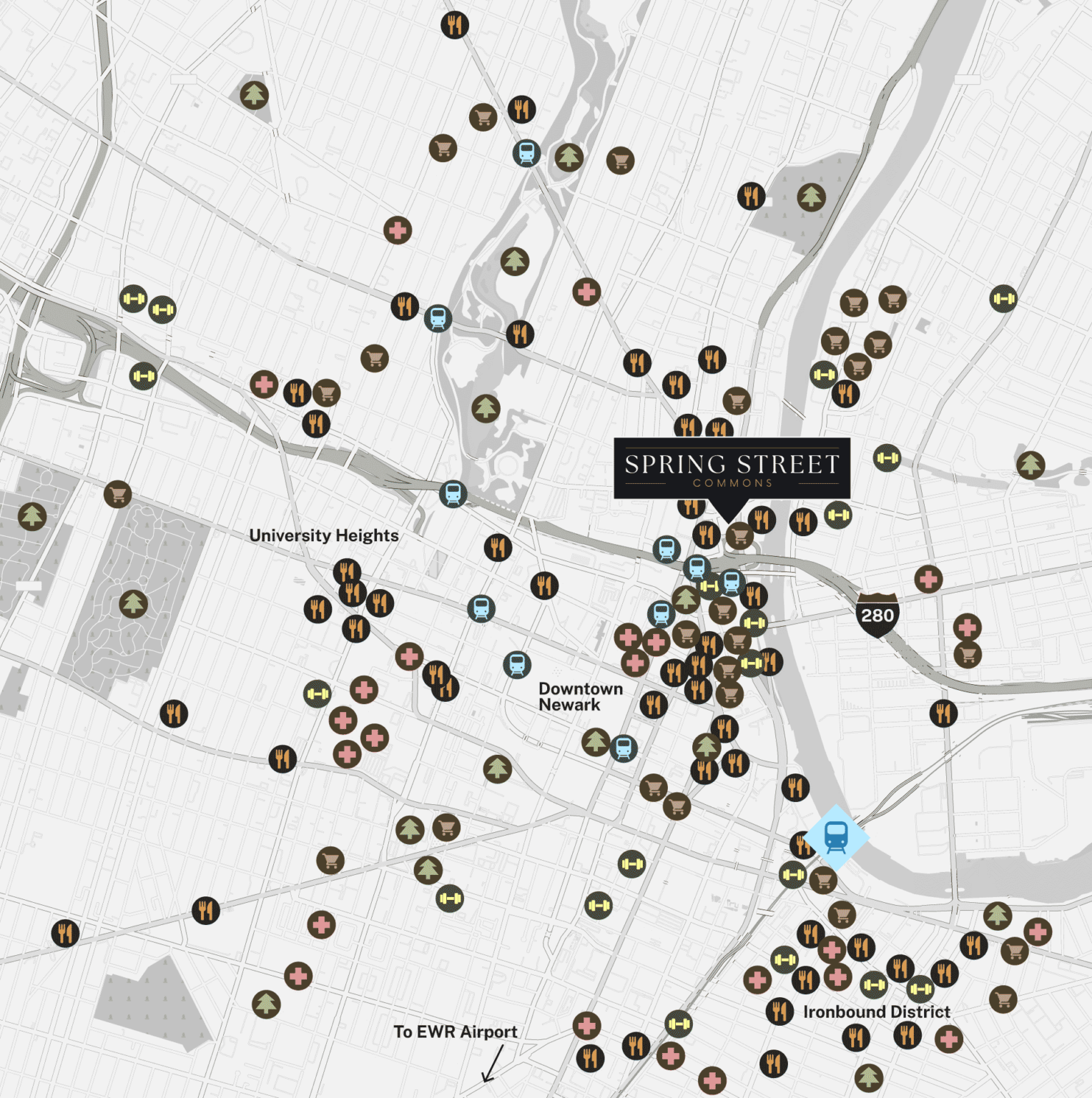Select the Ironbound District label
The height and width of the screenshot is (1098, 1092).
876,1012
